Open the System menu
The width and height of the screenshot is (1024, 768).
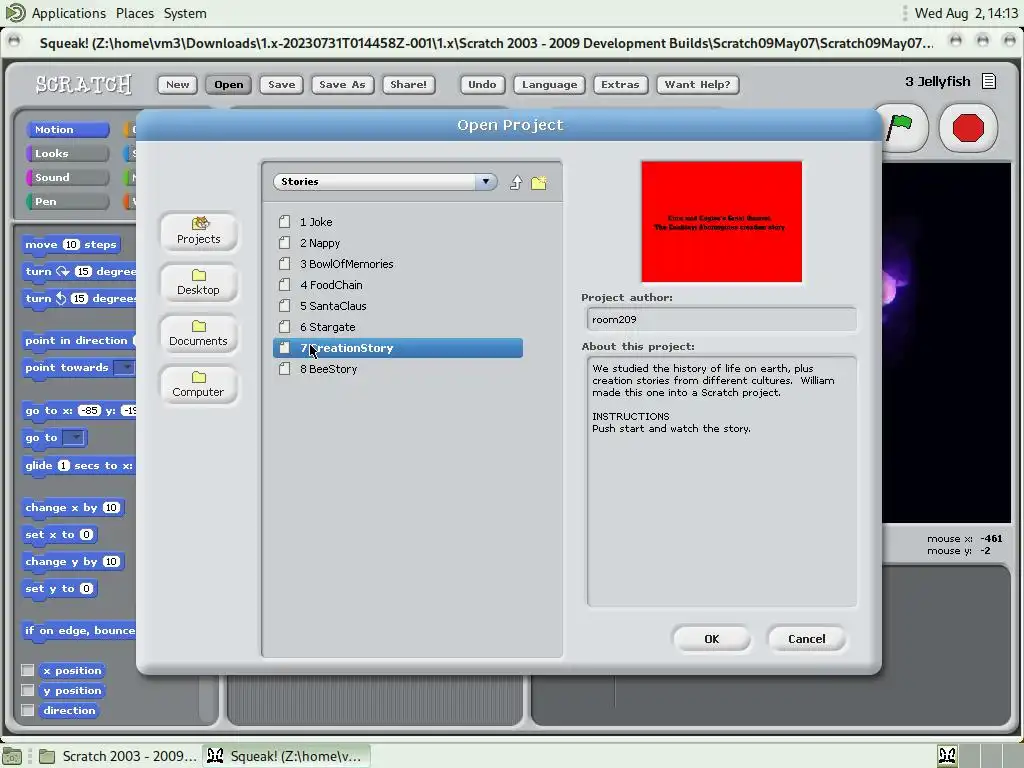185,13
